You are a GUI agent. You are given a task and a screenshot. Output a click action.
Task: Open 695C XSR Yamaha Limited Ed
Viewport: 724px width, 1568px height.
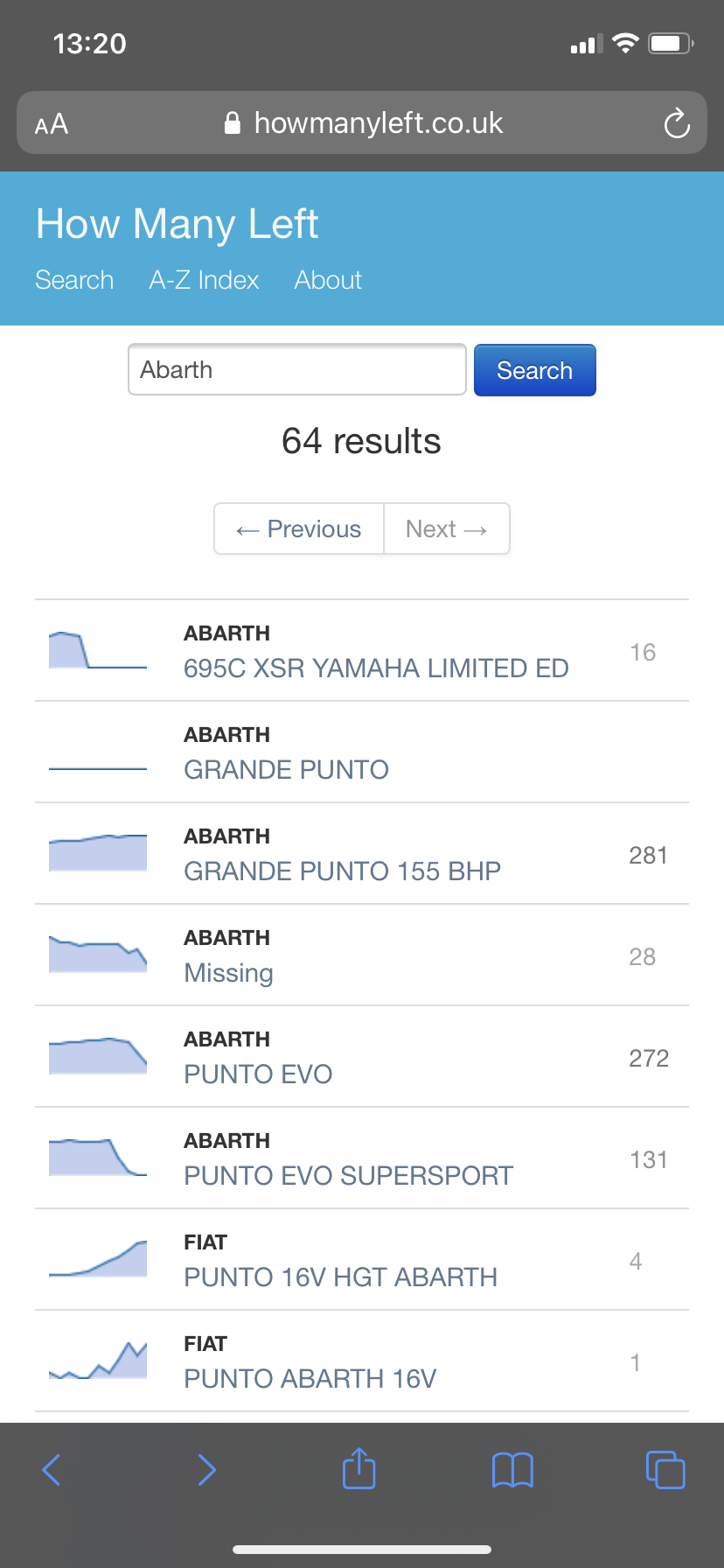376,668
